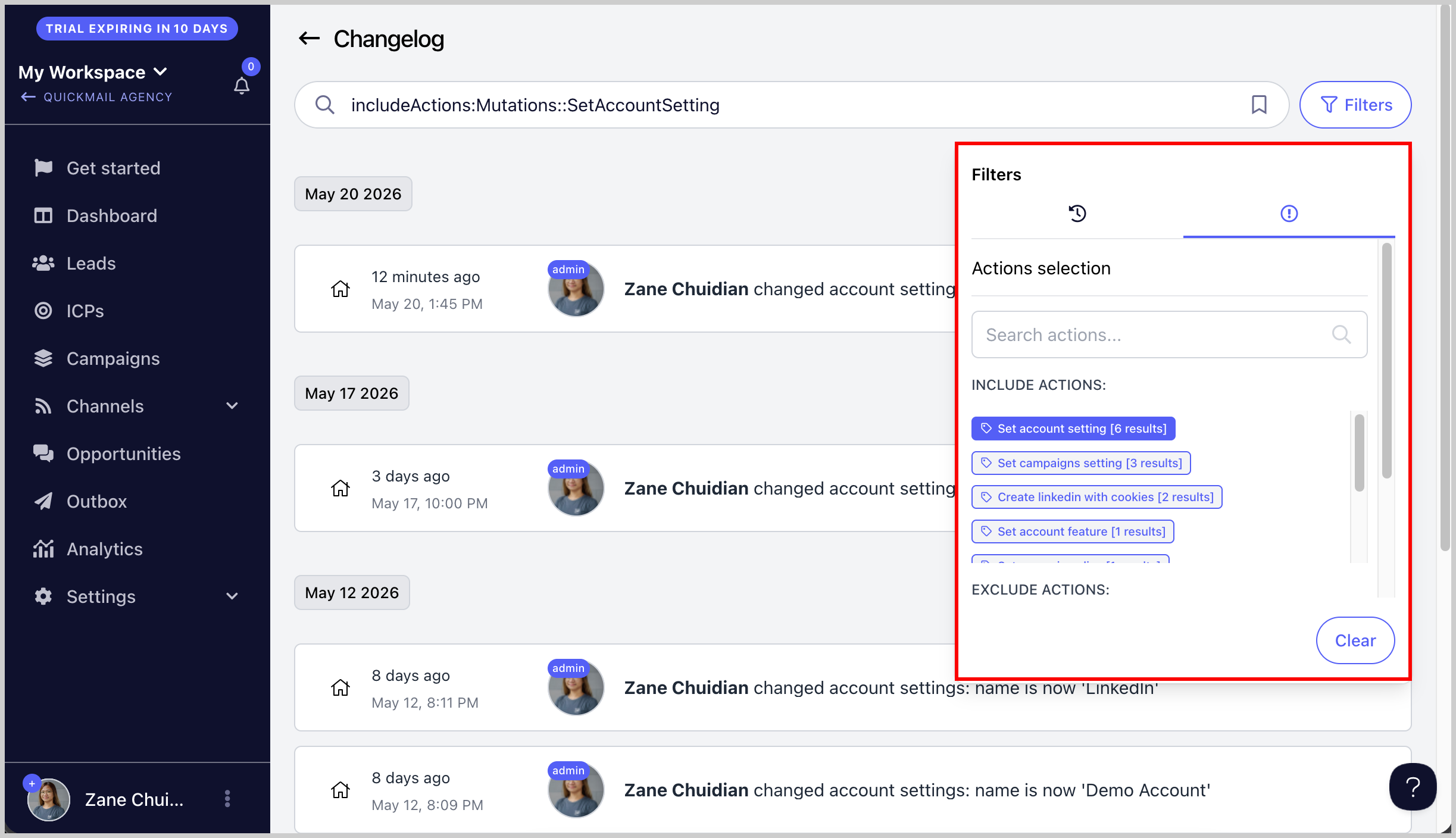Click home icon on May 12, 8:09 PM entry
The image size is (1456, 838).
[x=340, y=790]
